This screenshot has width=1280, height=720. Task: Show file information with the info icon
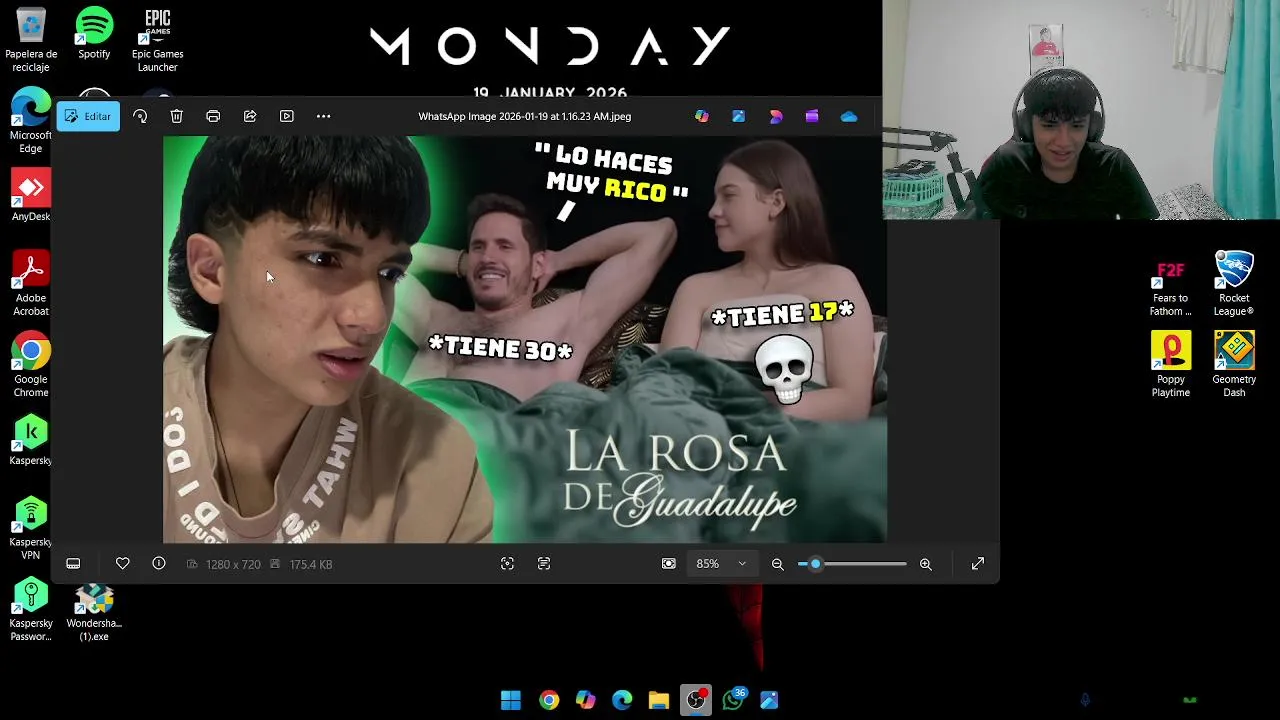pyautogui.click(x=158, y=564)
